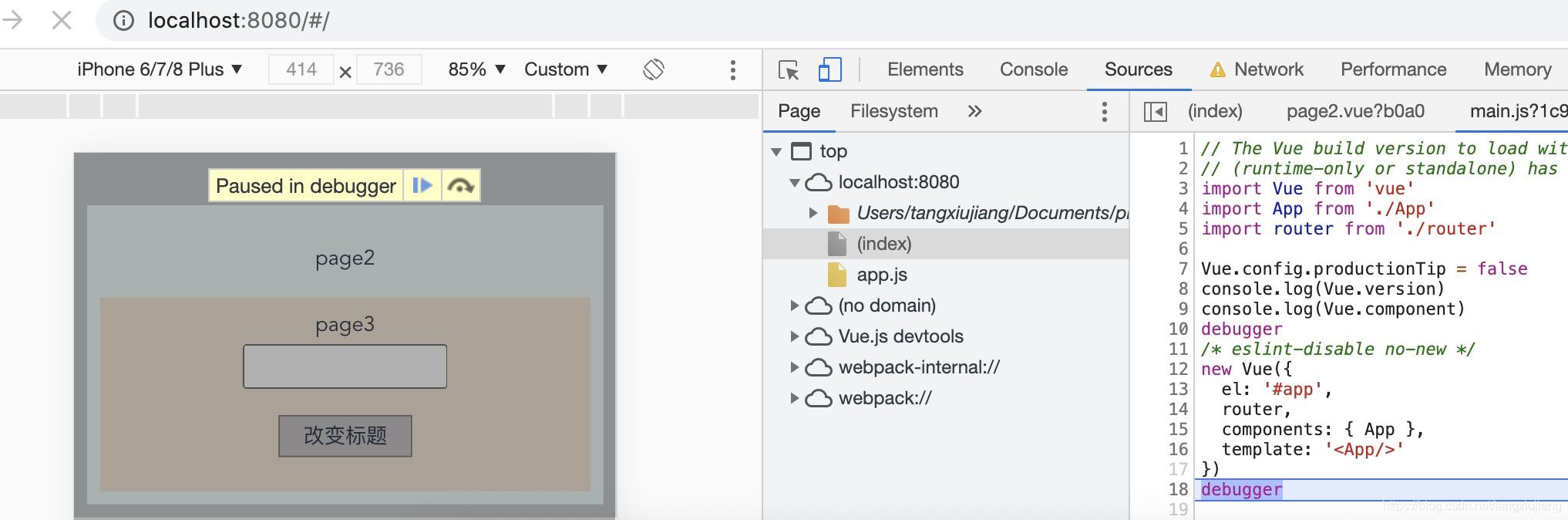Activate the inspect element picker icon
This screenshot has width=1568, height=520.
click(789, 69)
